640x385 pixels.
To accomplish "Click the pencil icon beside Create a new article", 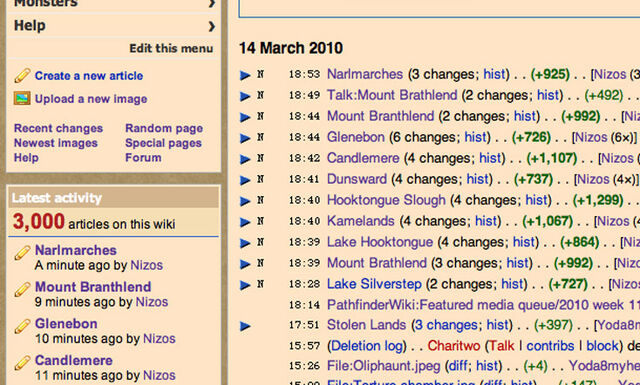I will point(22,76).
